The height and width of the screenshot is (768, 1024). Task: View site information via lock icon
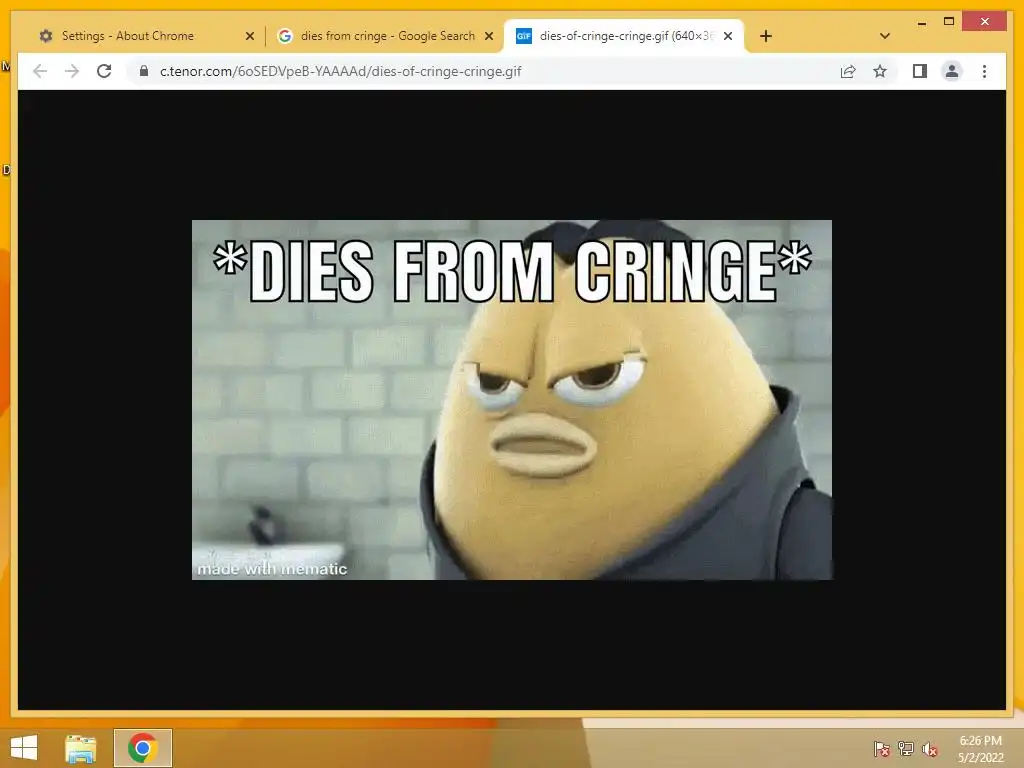pyautogui.click(x=144, y=71)
